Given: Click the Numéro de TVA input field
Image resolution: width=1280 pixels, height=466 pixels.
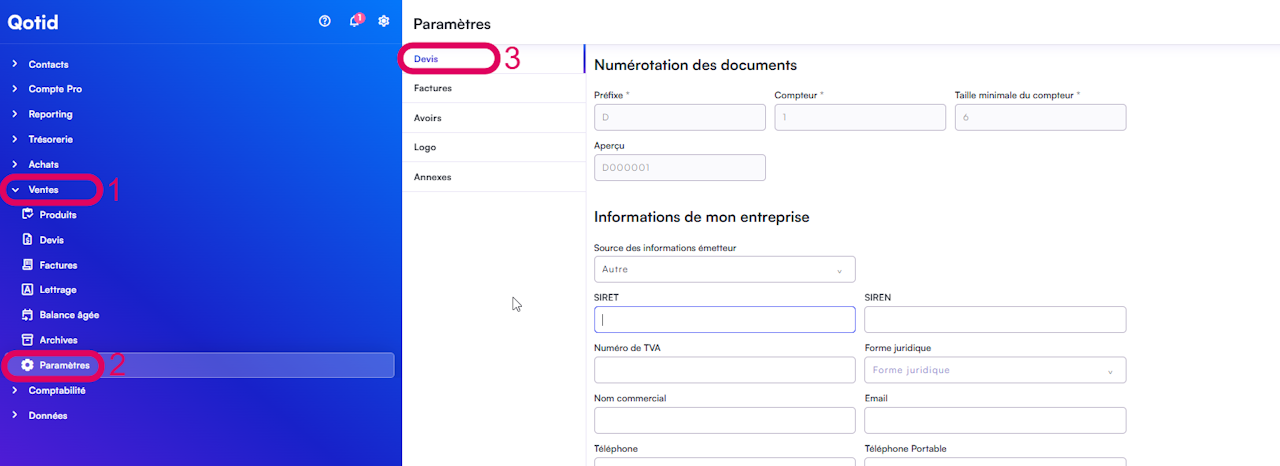Looking at the screenshot, I should [x=725, y=370].
